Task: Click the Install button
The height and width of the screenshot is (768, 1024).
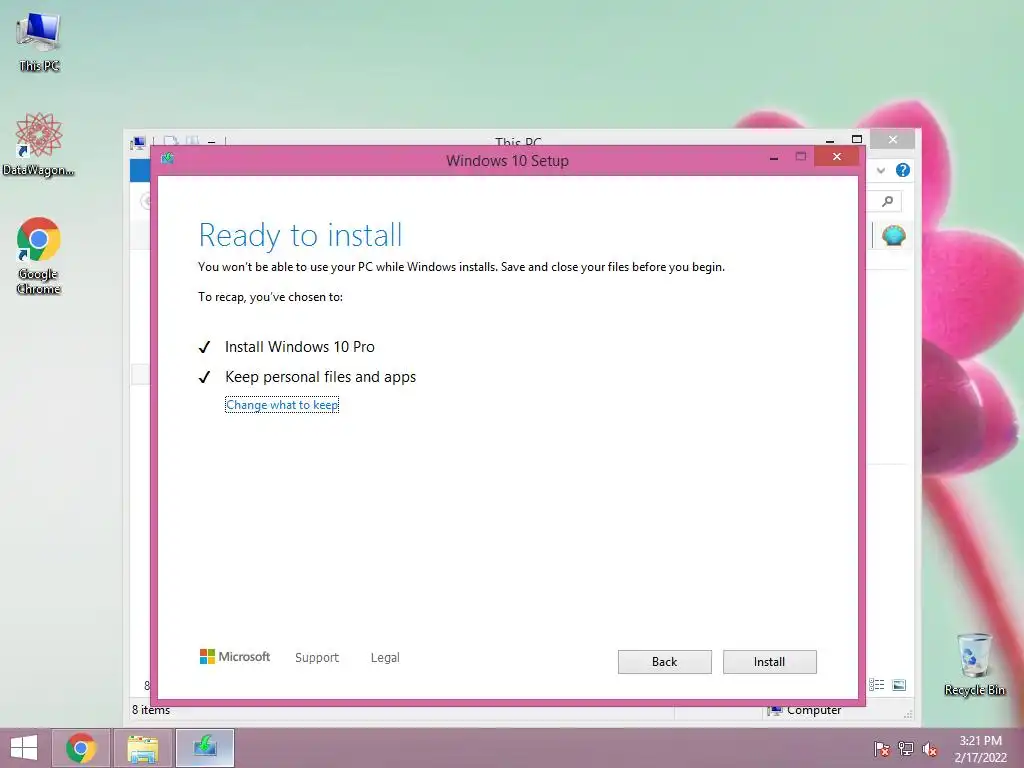Action: 769,662
